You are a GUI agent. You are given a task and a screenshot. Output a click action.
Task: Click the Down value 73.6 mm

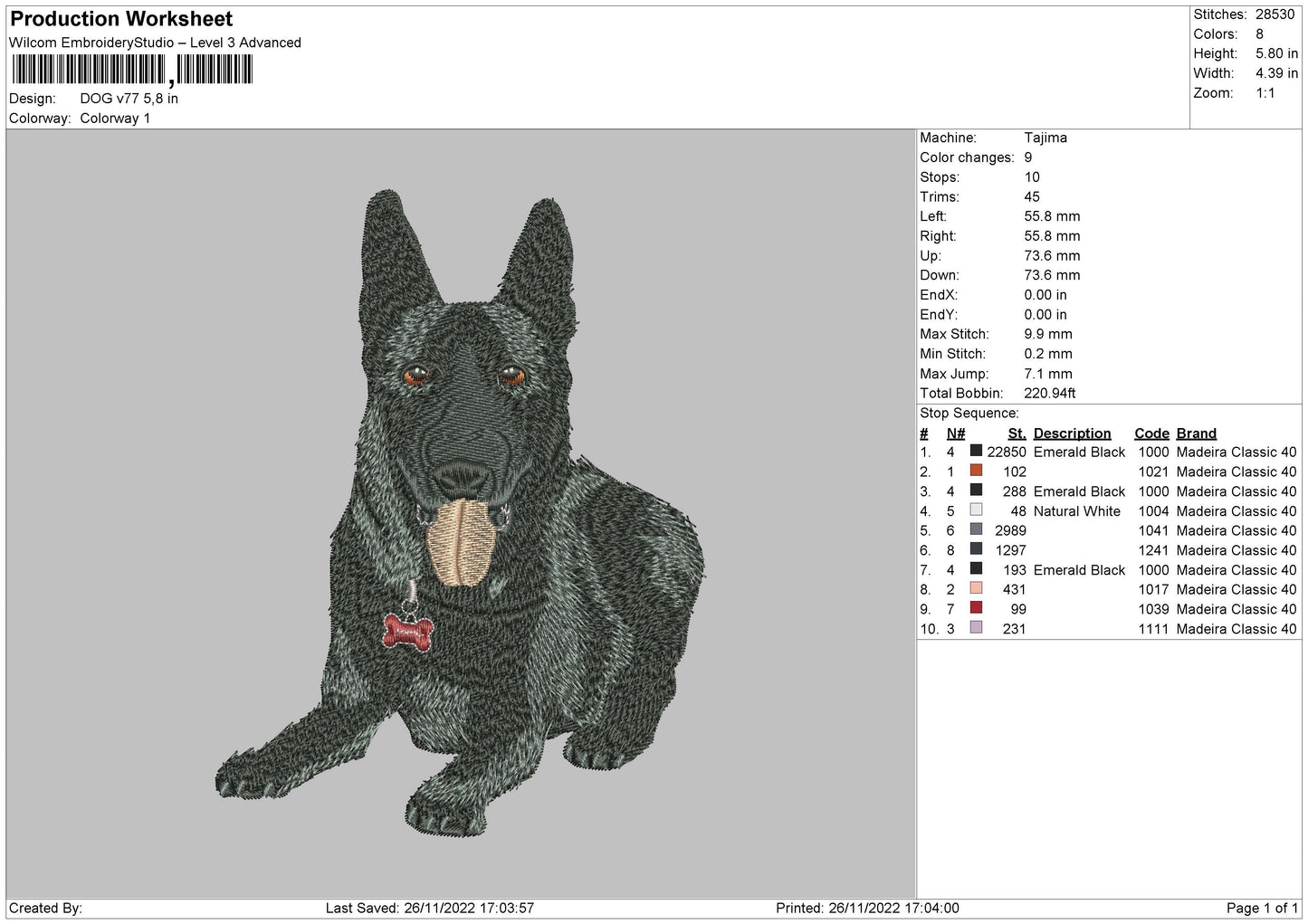pos(1053,275)
